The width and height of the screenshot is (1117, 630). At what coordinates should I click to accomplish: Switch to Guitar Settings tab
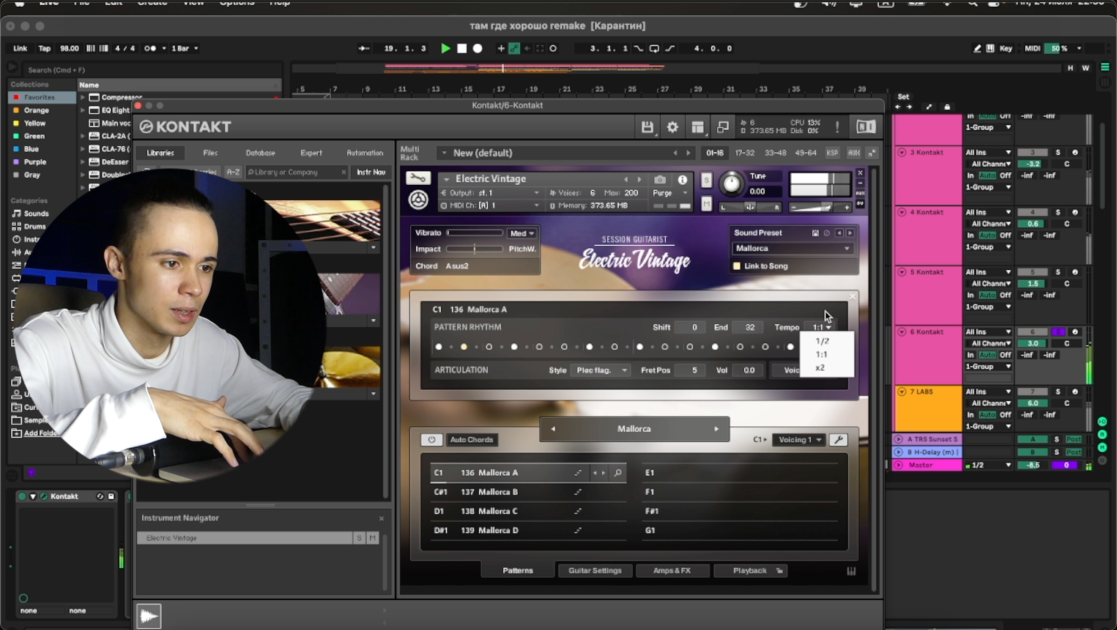[x=595, y=571]
